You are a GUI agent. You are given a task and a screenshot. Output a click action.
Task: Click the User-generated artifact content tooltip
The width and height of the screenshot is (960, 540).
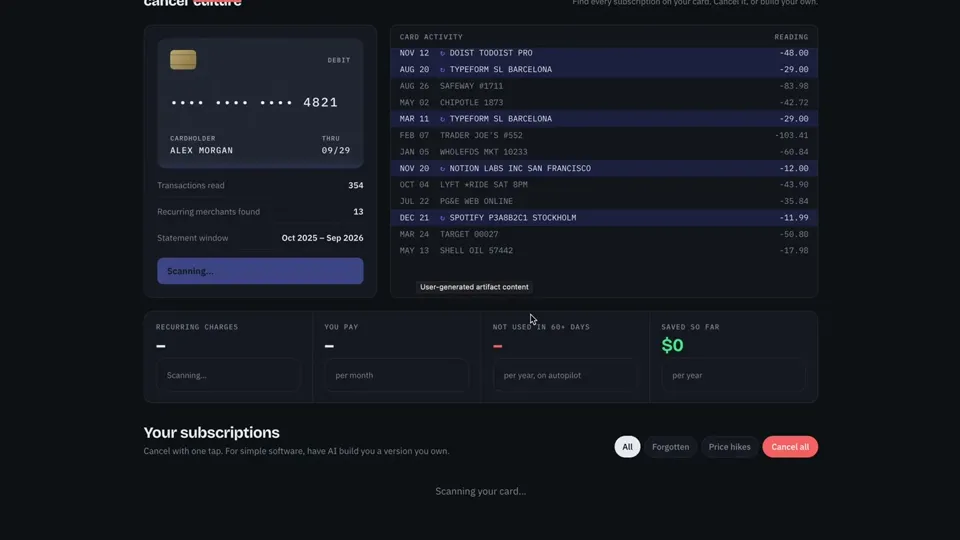474,287
